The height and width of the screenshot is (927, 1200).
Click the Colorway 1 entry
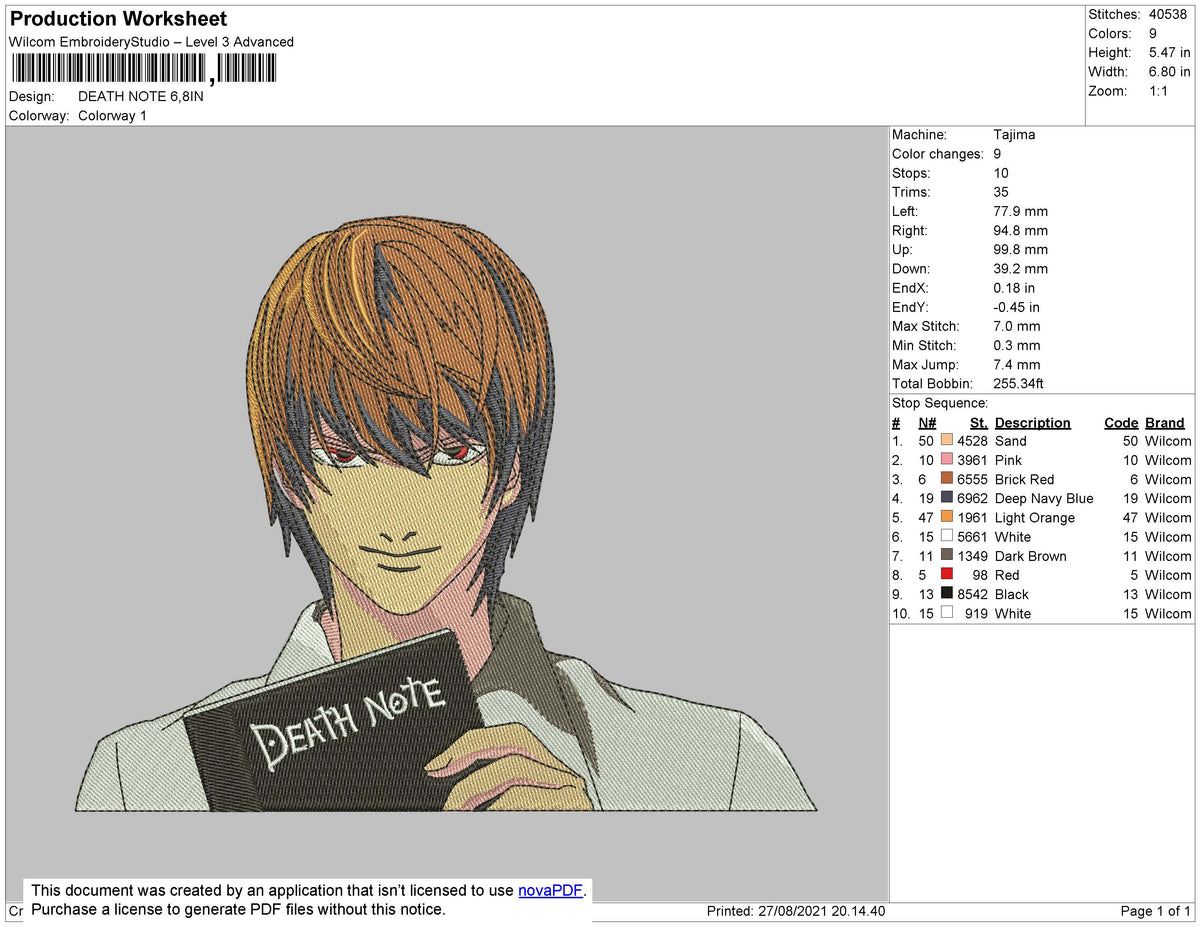pos(112,115)
